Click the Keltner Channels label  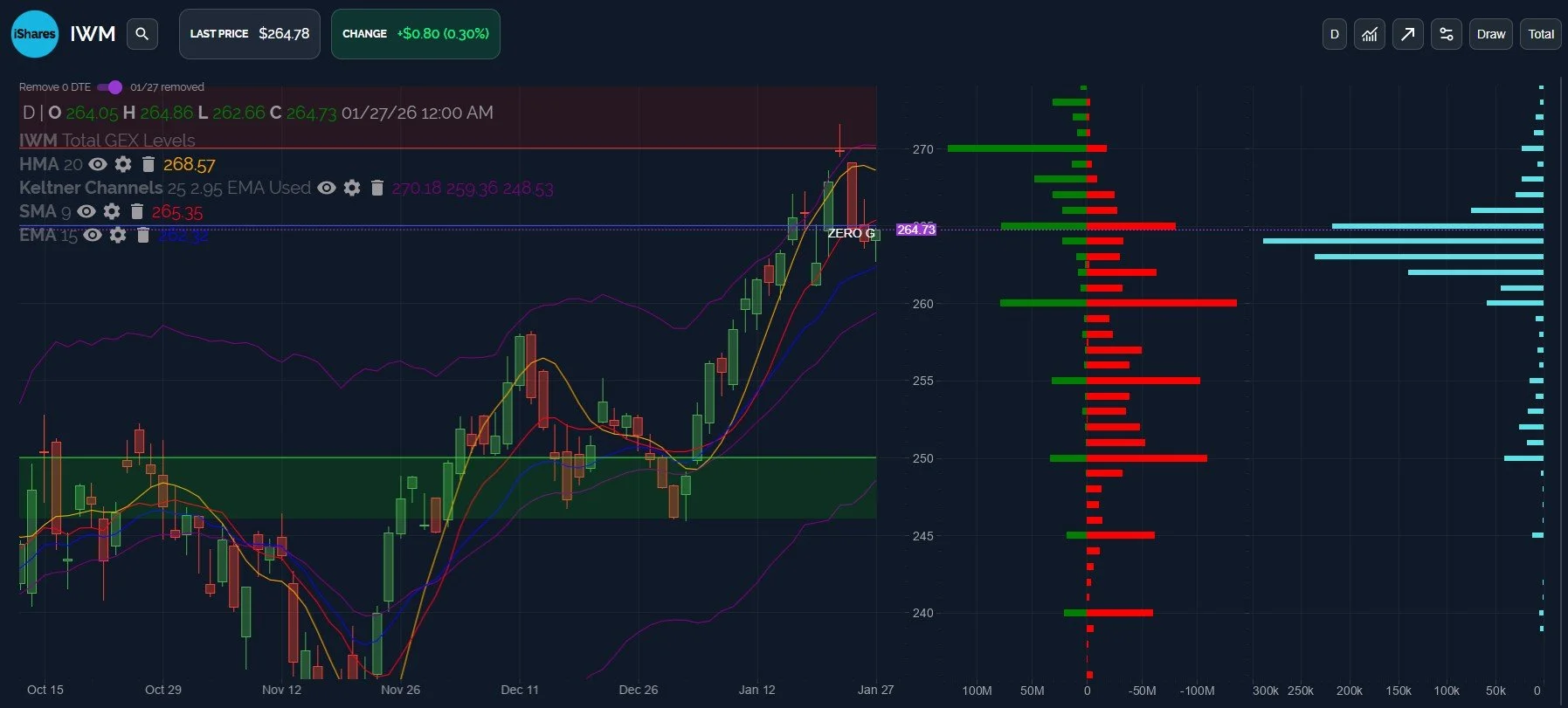point(91,188)
